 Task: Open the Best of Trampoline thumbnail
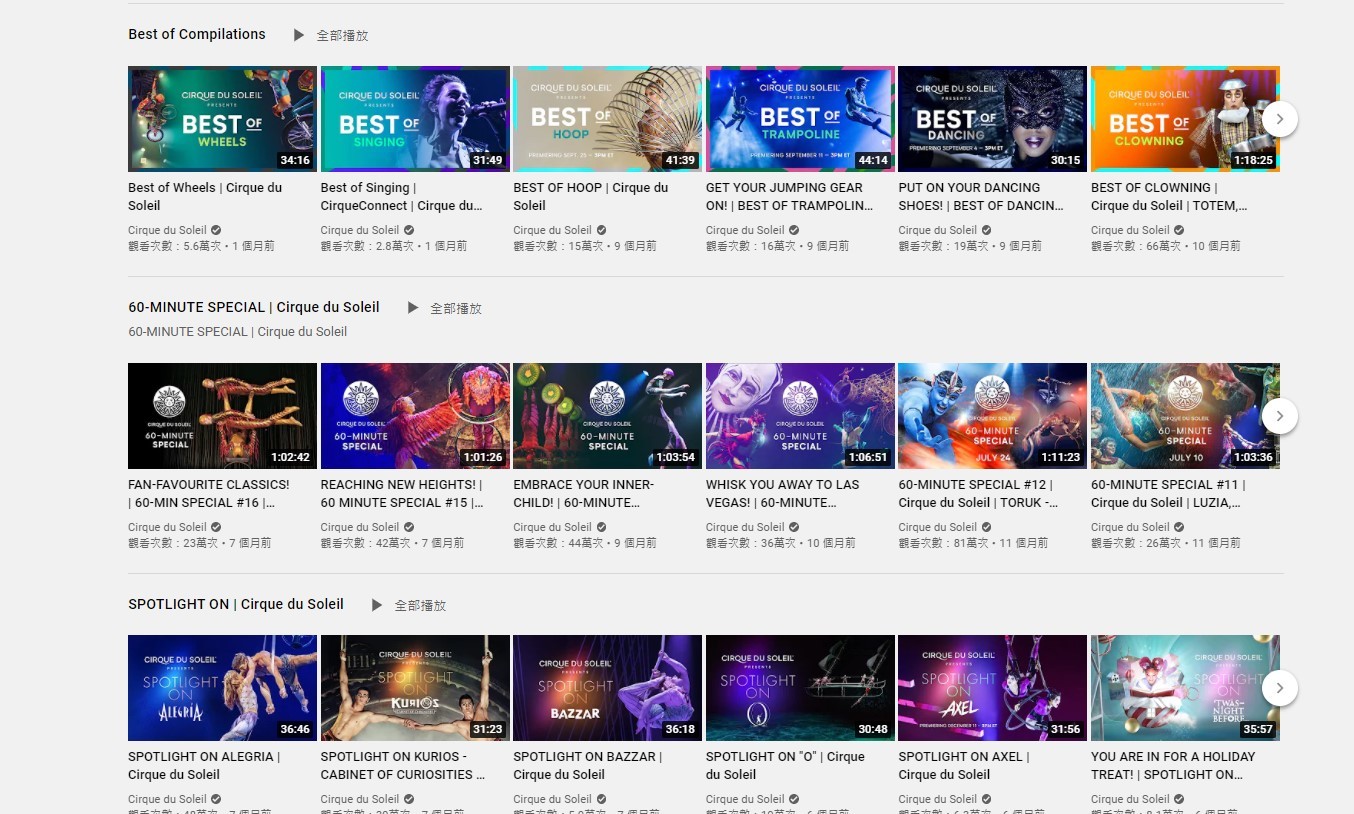(x=800, y=119)
